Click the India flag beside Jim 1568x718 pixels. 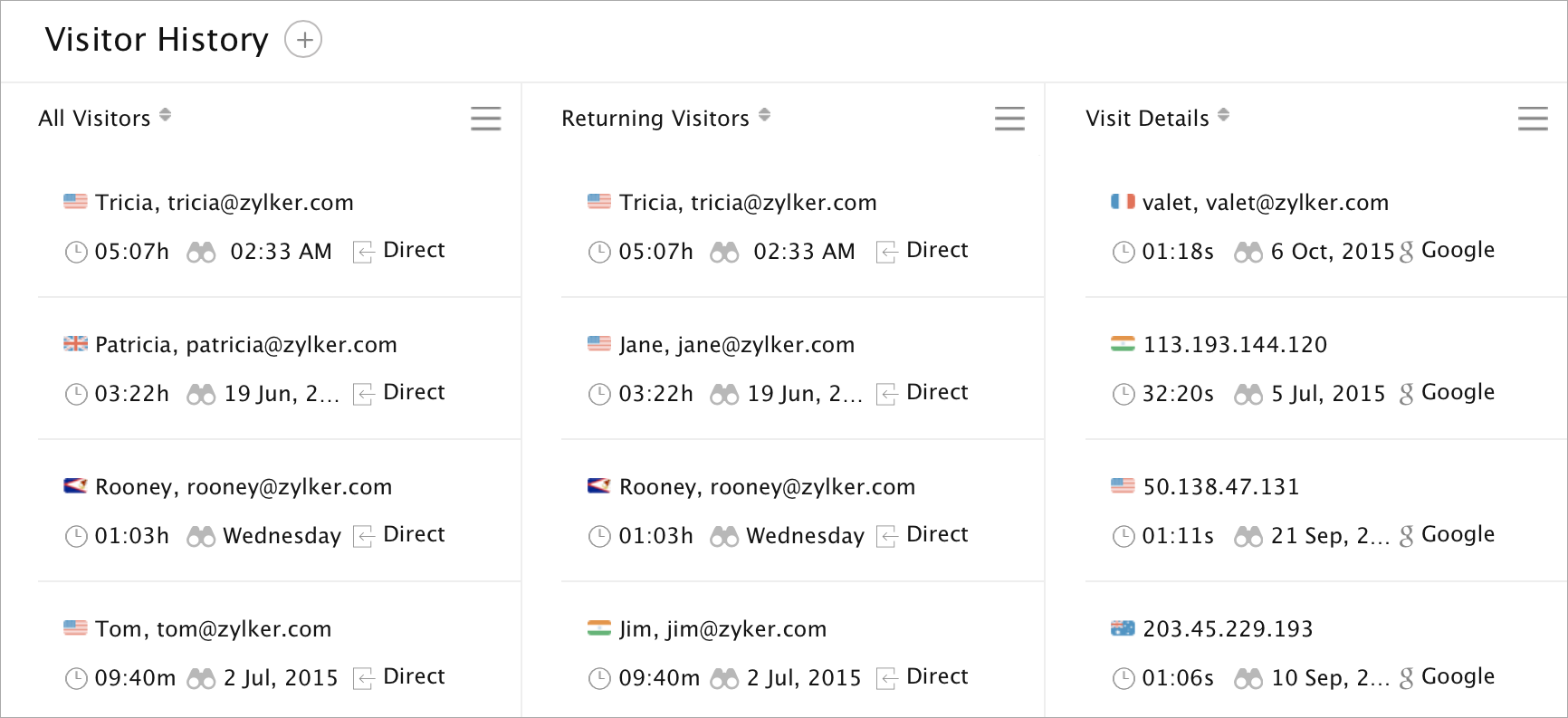click(599, 628)
